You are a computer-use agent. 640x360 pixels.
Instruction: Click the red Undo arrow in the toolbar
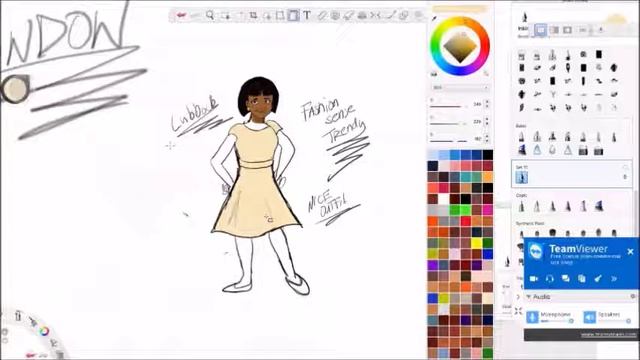coord(181,16)
